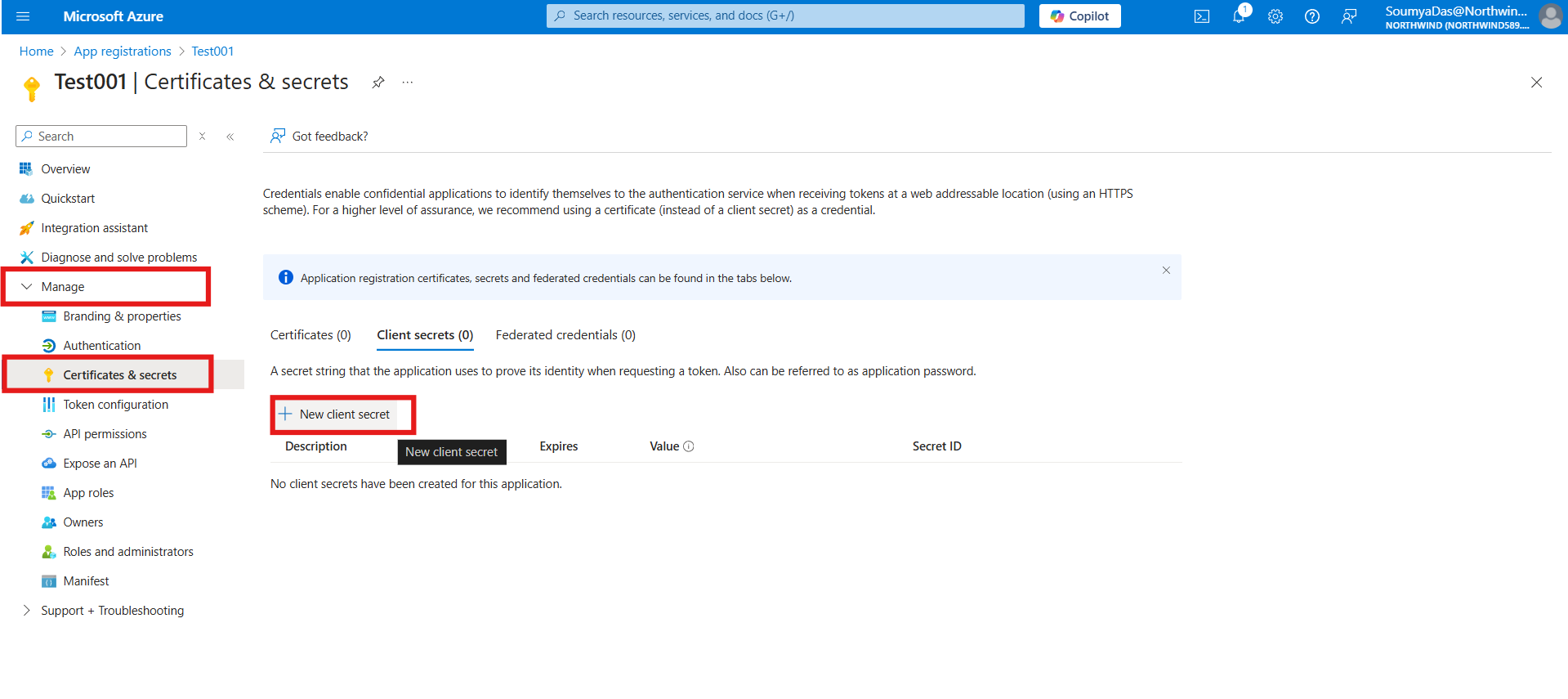Screen dimensions: 1568x699
Task: Click New client secret button
Action: click(x=336, y=414)
